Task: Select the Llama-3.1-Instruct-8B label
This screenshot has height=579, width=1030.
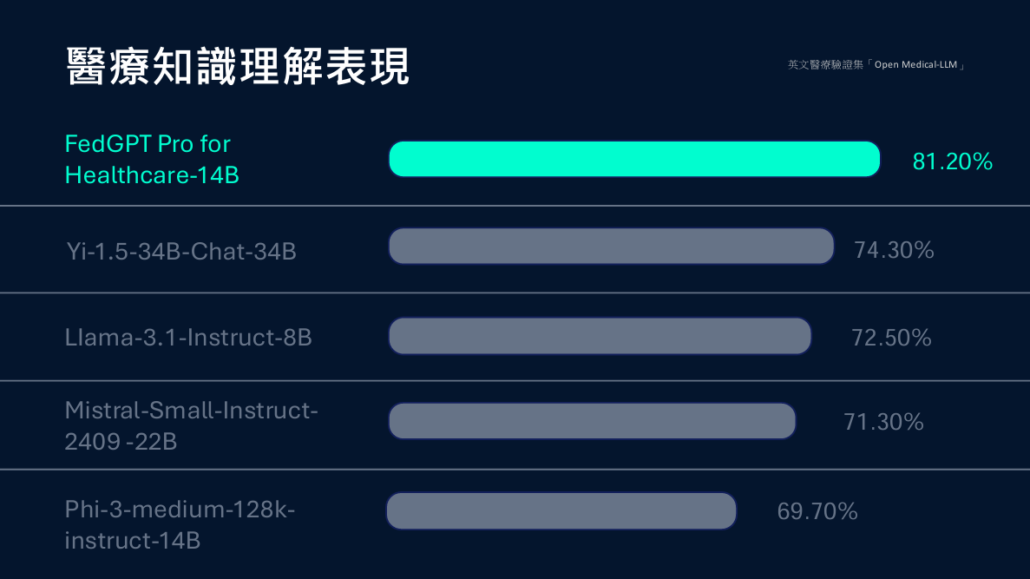Action: 188,337
